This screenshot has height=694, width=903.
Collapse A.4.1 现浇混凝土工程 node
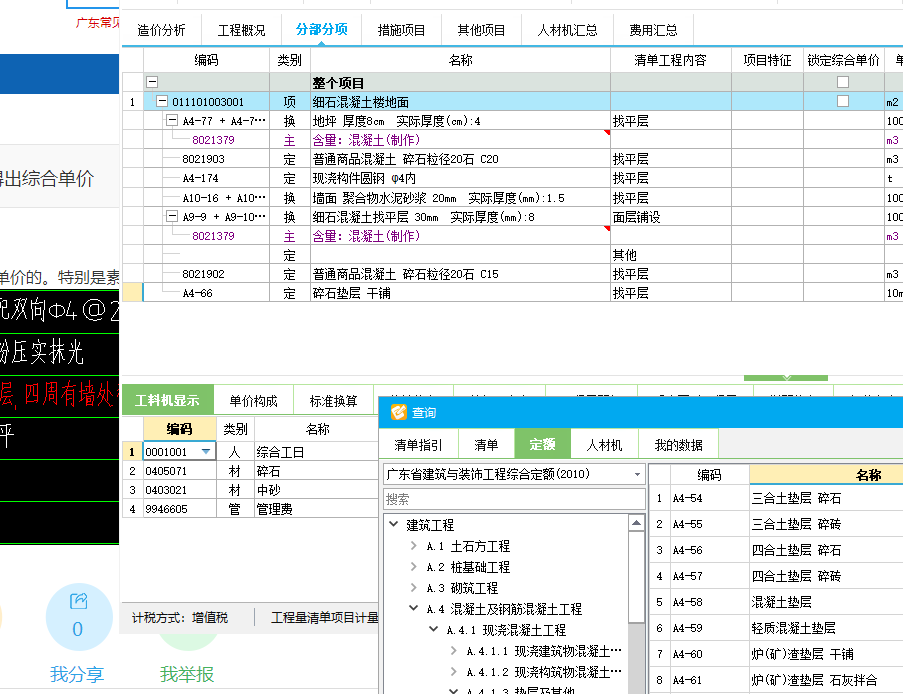pyautogui.click(x=434, y=629)
